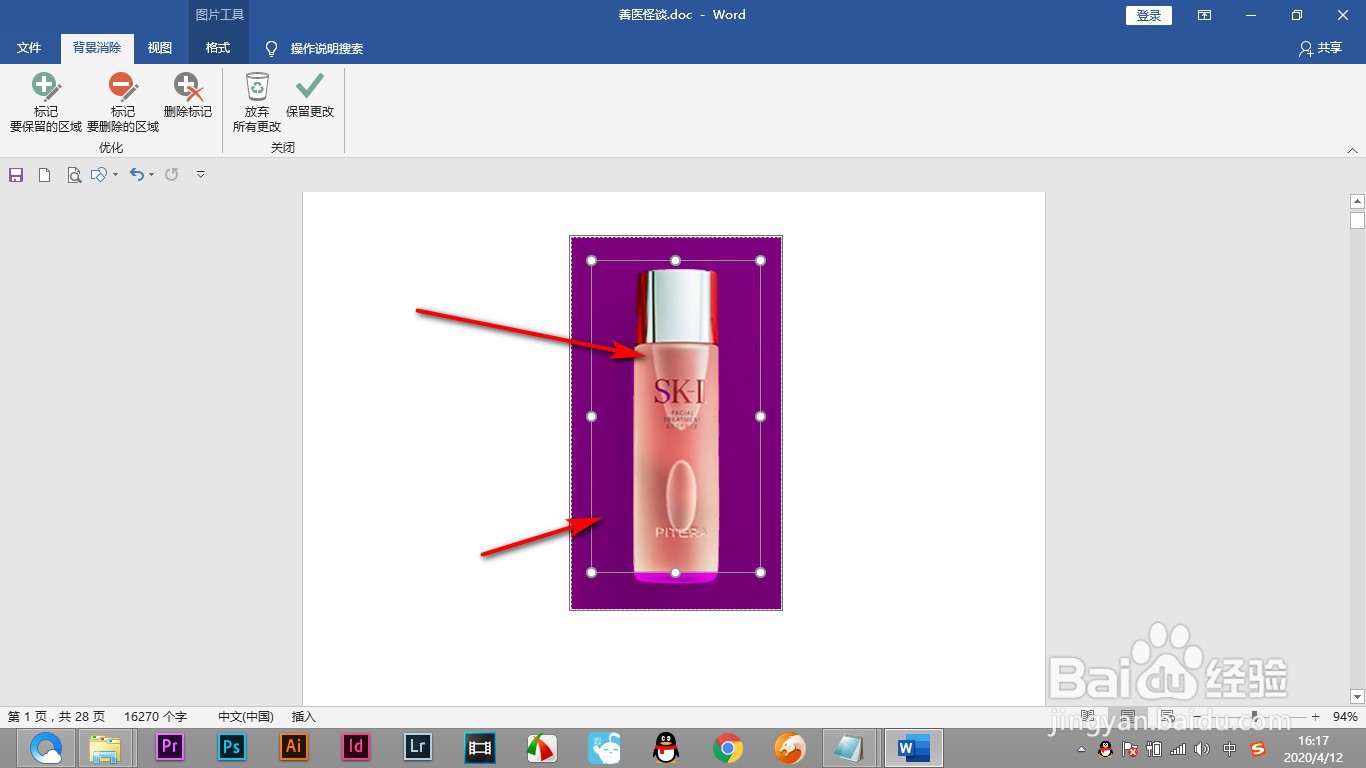This screenshot has width=1366, height=768.
Task: Keep changes (保留更改) checkmark
Action: coord(310,96)
